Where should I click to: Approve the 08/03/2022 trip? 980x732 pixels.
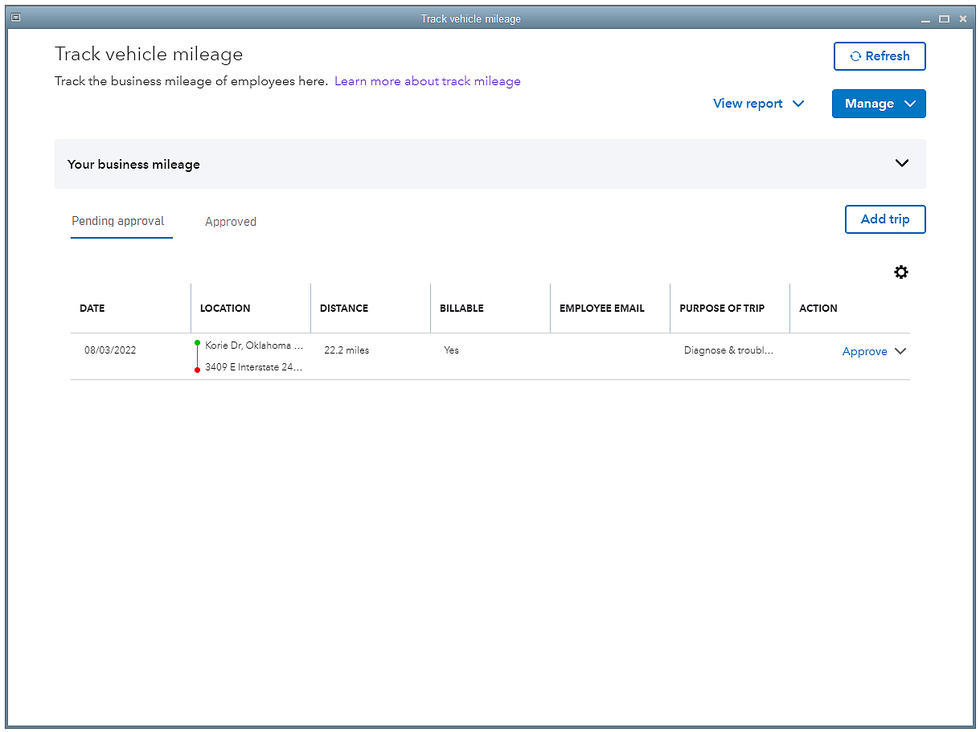[864, 352]
